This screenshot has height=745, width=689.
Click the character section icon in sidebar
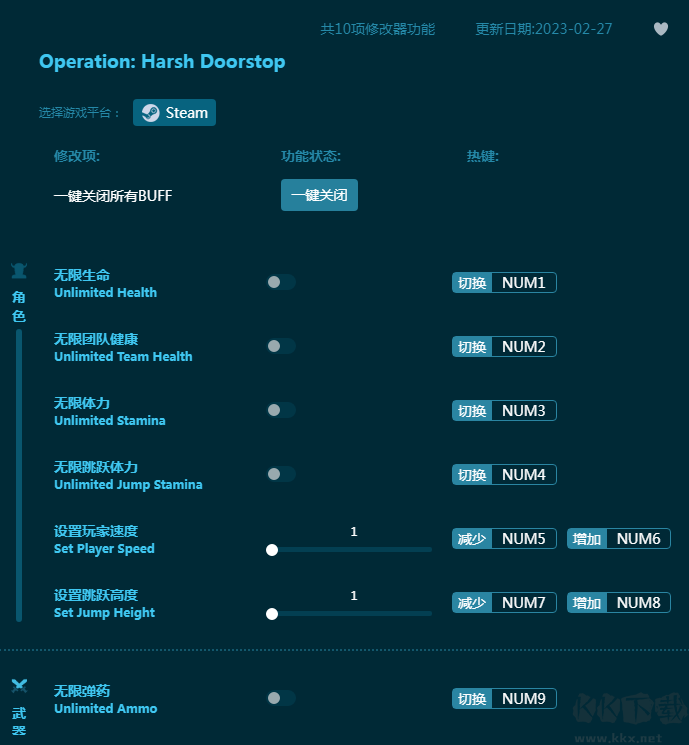point(18,270)
